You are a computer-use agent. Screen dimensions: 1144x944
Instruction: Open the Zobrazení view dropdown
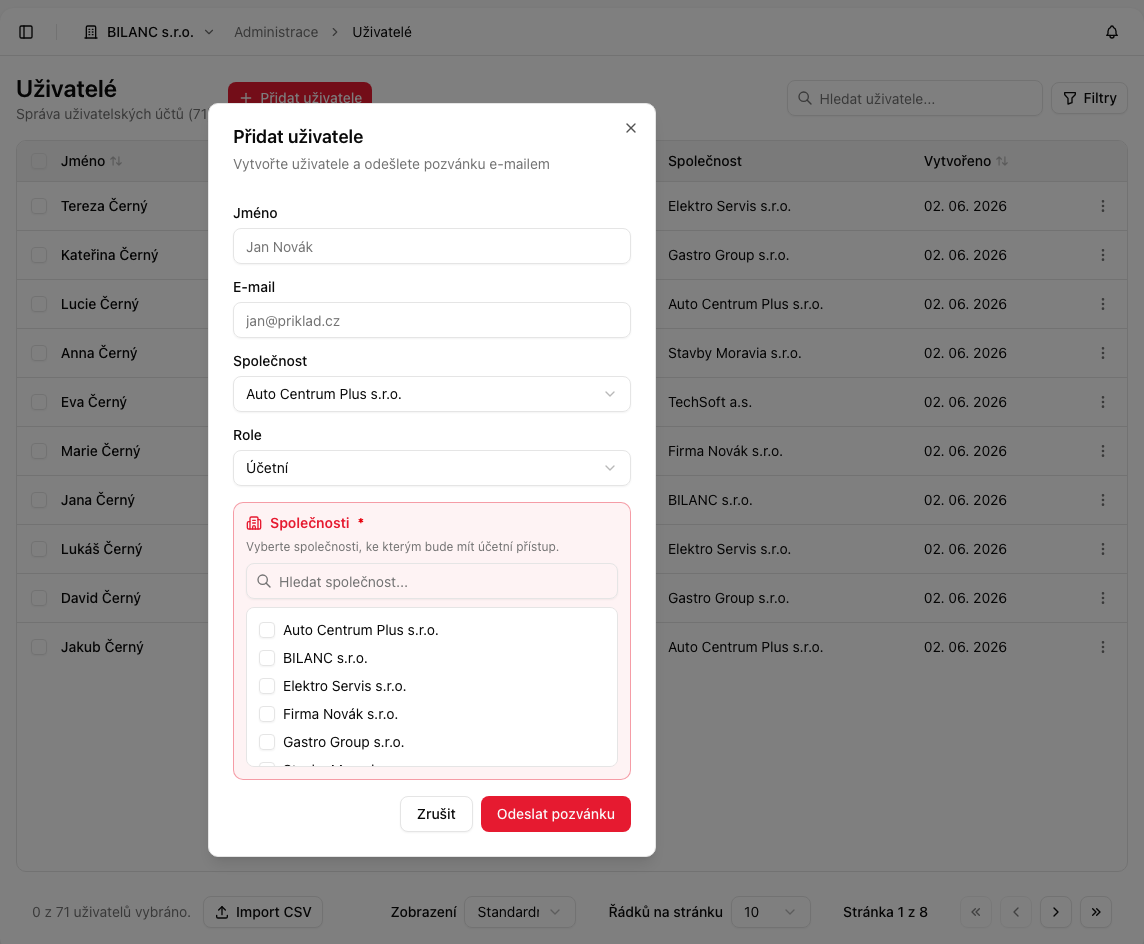coord(519,912)
